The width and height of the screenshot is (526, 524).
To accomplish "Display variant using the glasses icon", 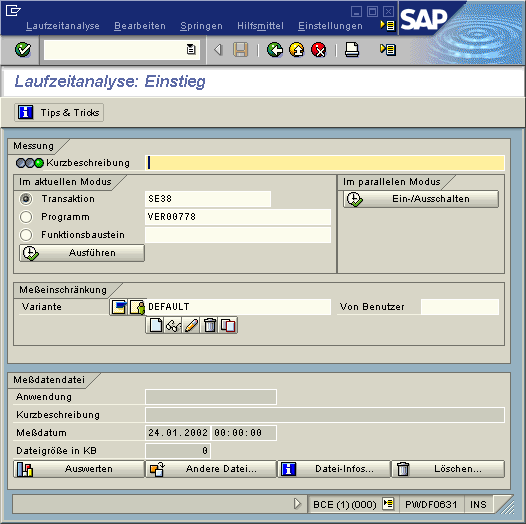I will point(173,325).
